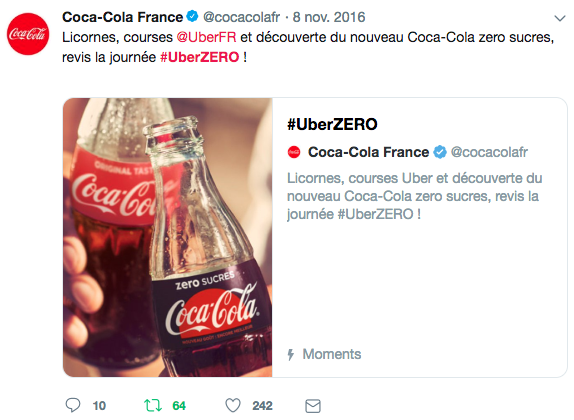The width and height of the screenshot is (574, 420).
Task: Click the Moments lightning bolt icon
Action: [x=291, y=354]
